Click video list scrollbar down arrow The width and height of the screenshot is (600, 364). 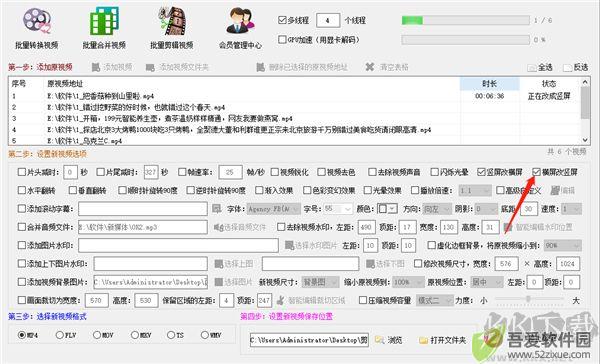click(585, 140)
